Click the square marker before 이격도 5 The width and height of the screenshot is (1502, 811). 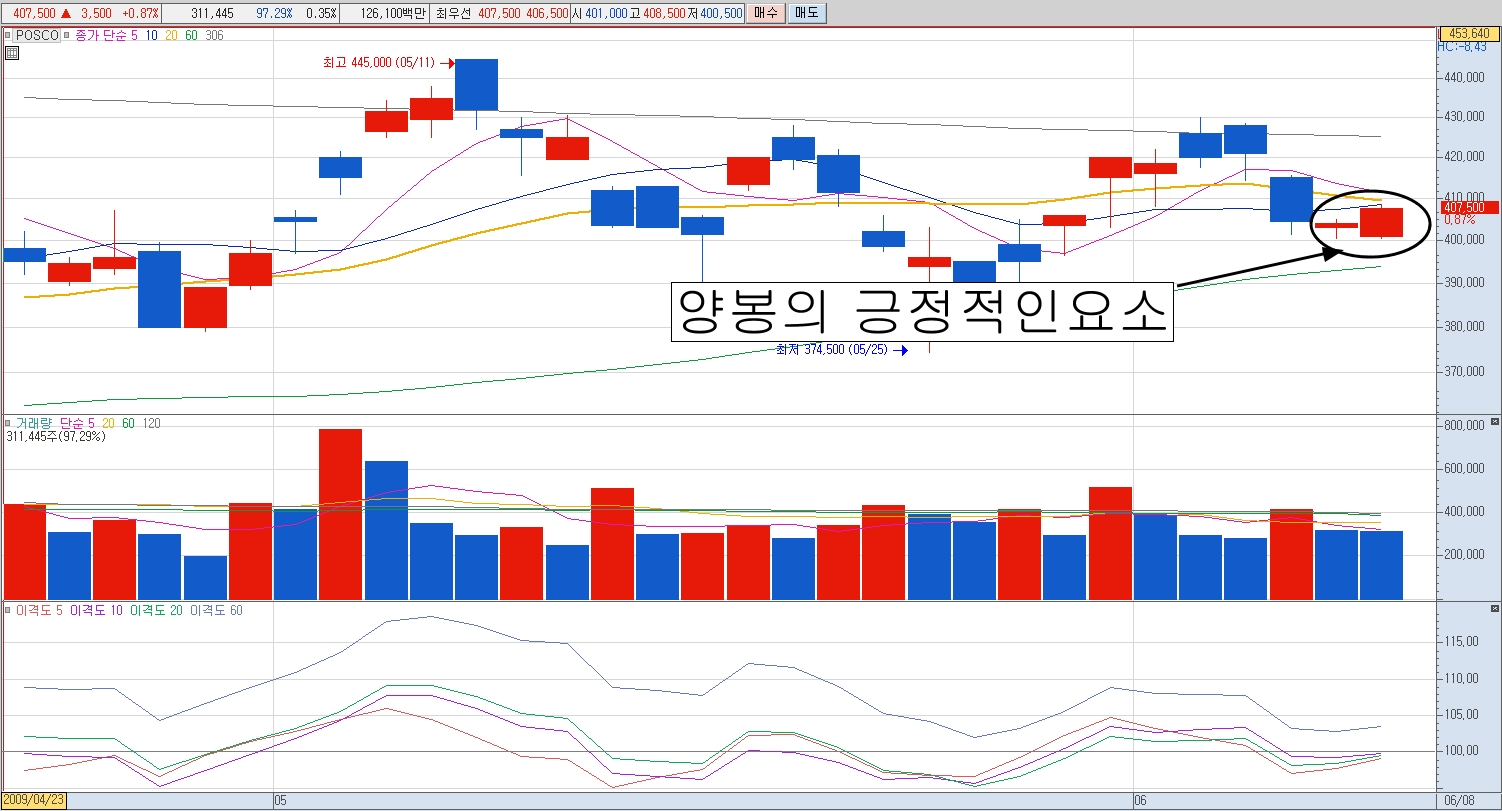tap(8, 610)
